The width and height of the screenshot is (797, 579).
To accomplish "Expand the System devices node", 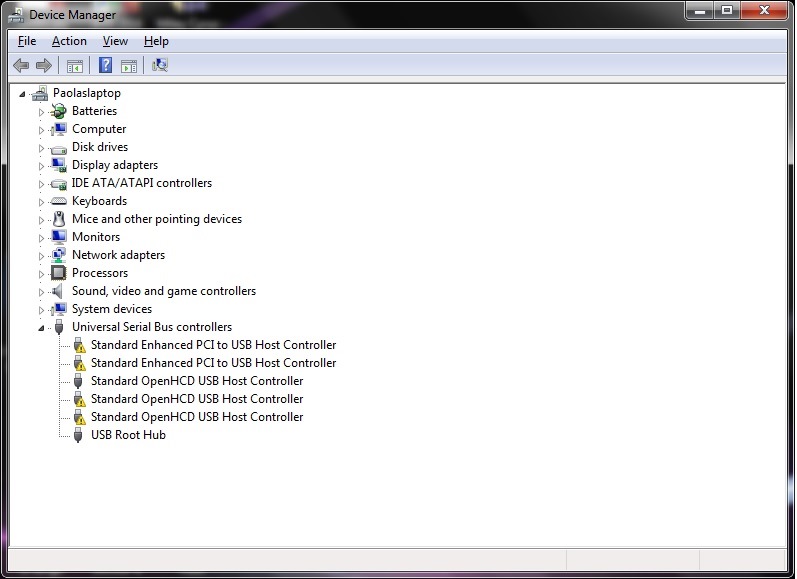I will click(41, 310).
